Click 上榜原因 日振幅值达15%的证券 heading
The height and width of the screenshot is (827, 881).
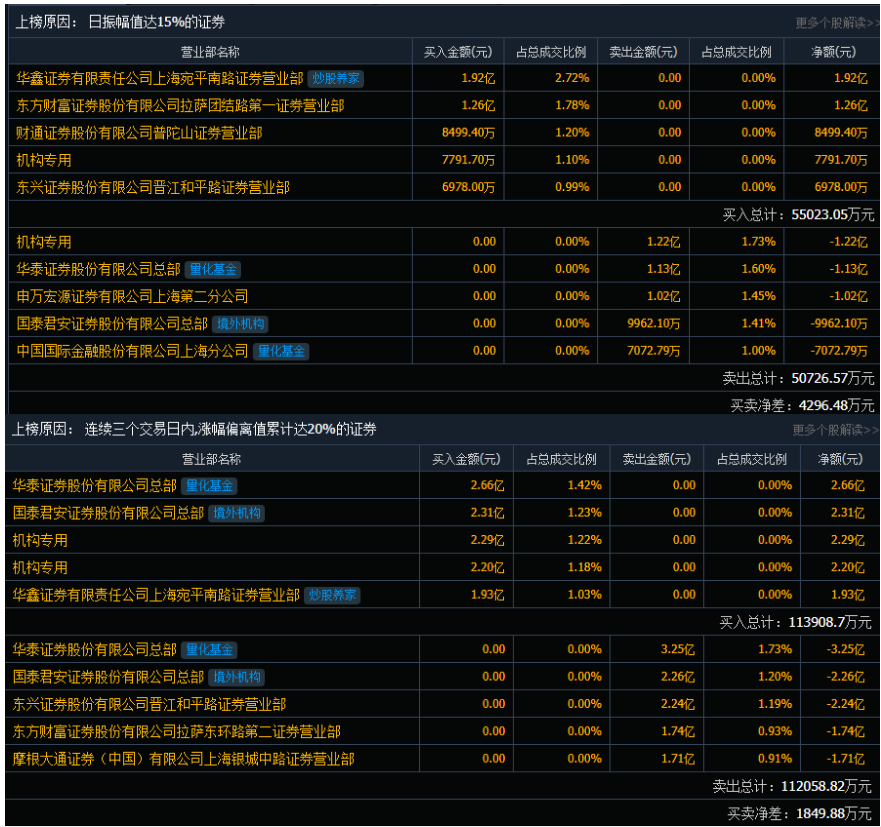120,22
